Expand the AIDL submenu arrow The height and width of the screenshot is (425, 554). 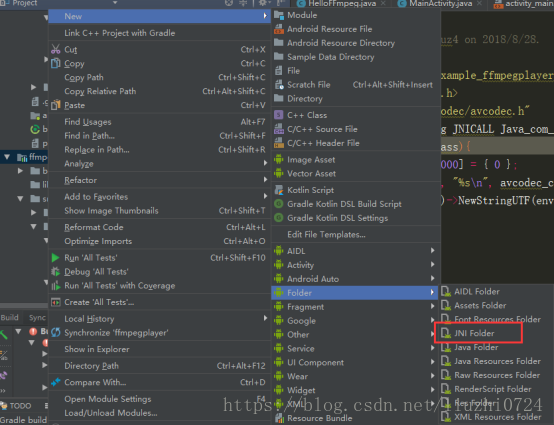432,250
